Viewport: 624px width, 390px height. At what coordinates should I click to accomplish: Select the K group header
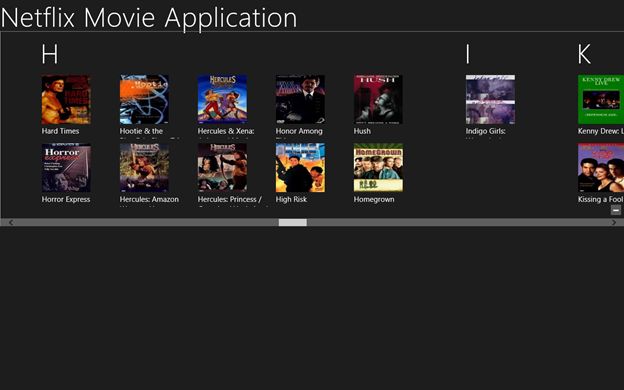point(584,54)
